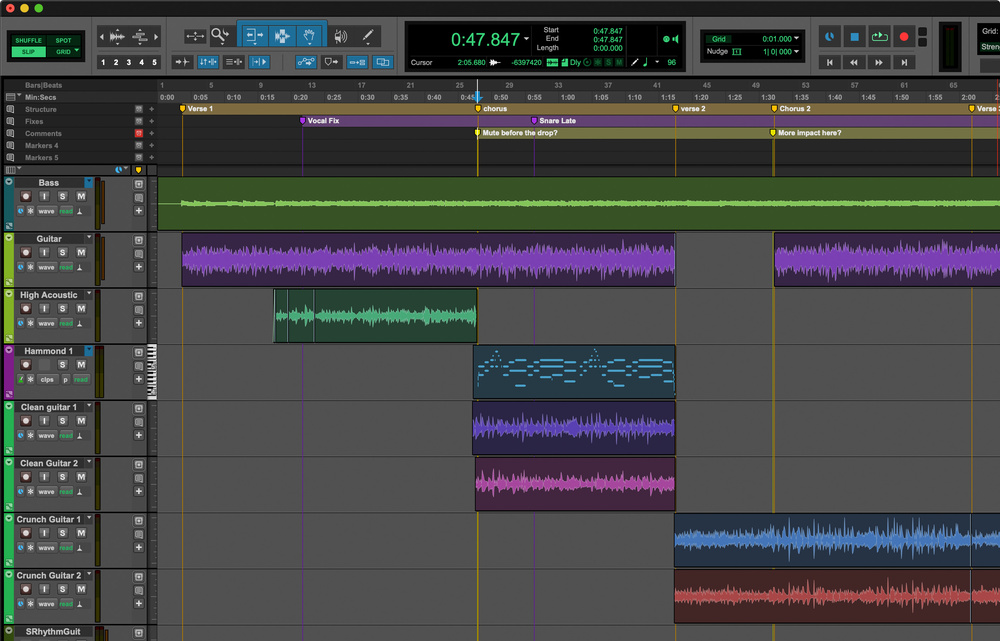The width and height of the screenshot is (1000, 641).
Task: Switch to SPOT edit mode
Action: [64, 42]
